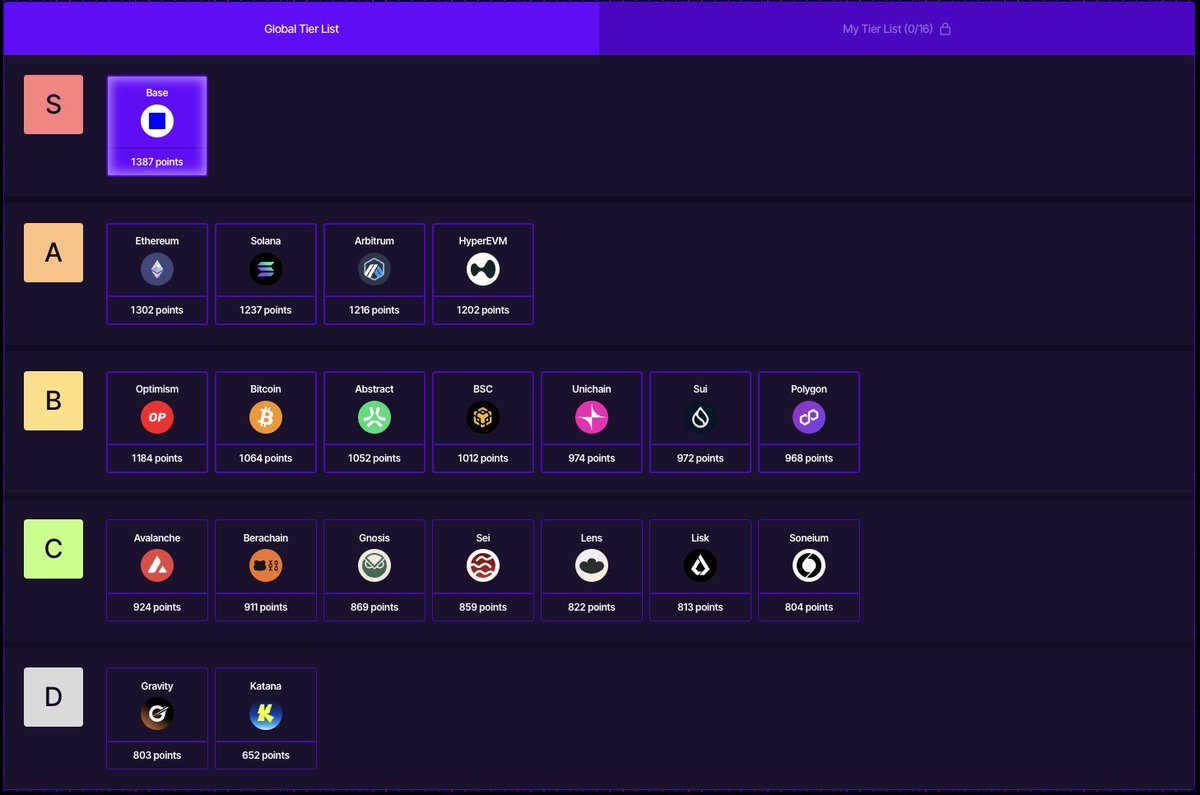Click the "974 points" Unichain score
This screenshot has height=795, width=1200.
click(592, 458)
